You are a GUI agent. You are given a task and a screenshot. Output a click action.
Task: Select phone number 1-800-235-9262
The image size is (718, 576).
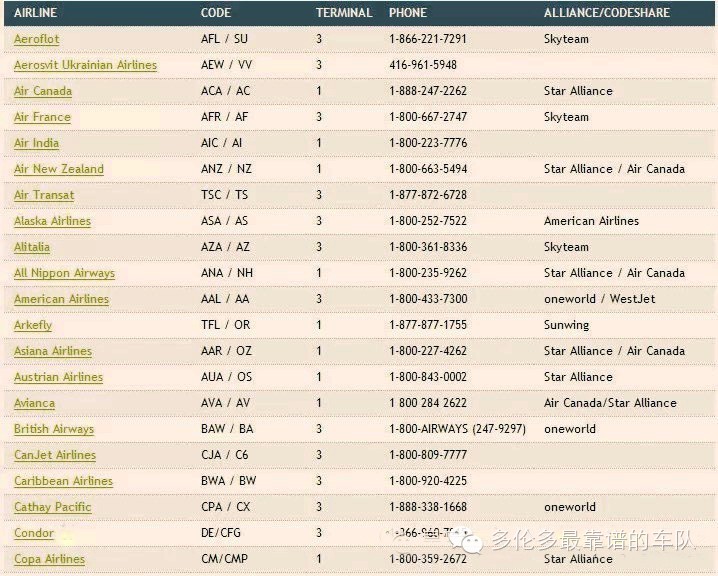tap(428, 273)
